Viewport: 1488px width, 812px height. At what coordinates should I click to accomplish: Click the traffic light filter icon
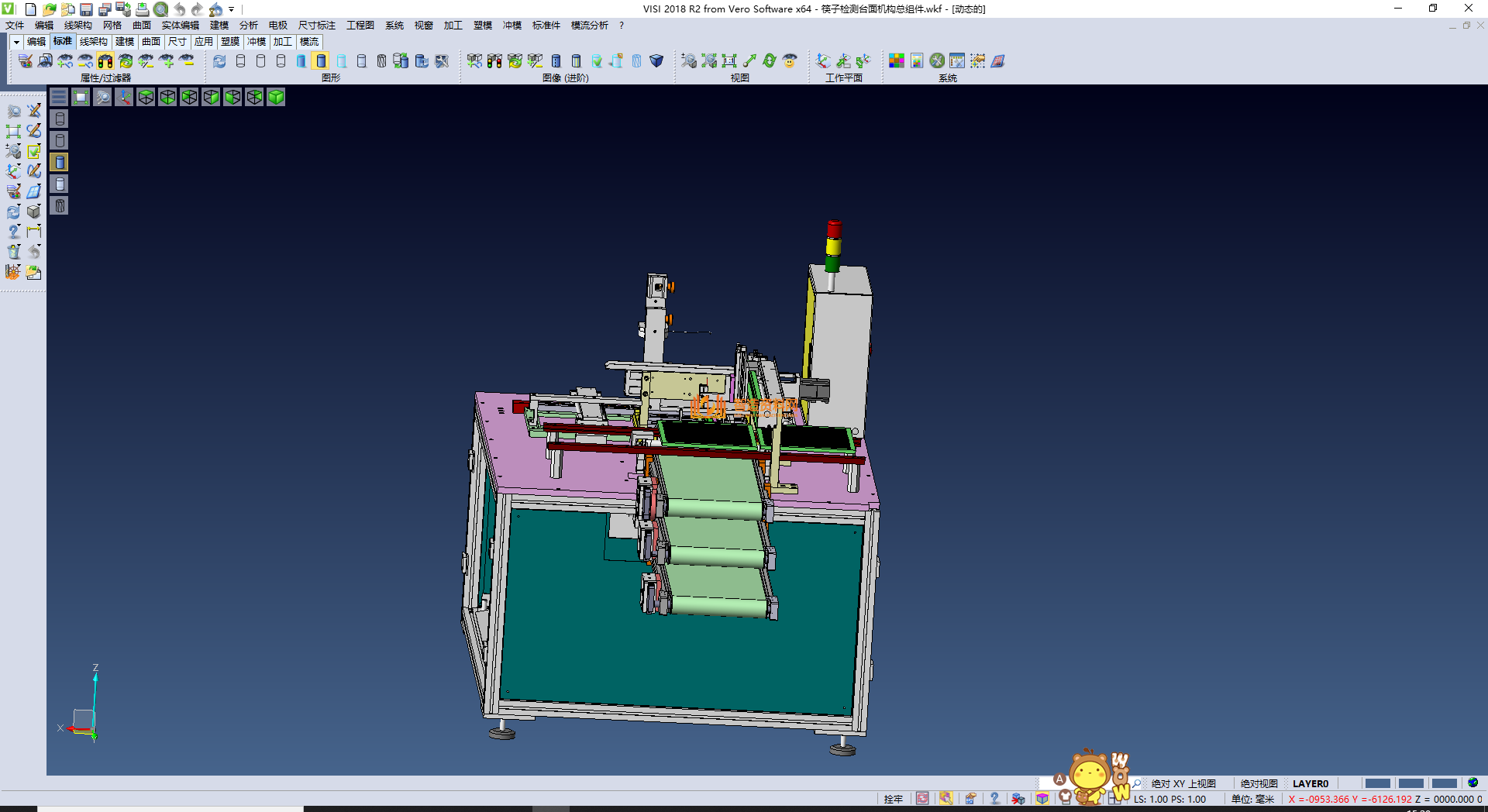coord(105,61)
